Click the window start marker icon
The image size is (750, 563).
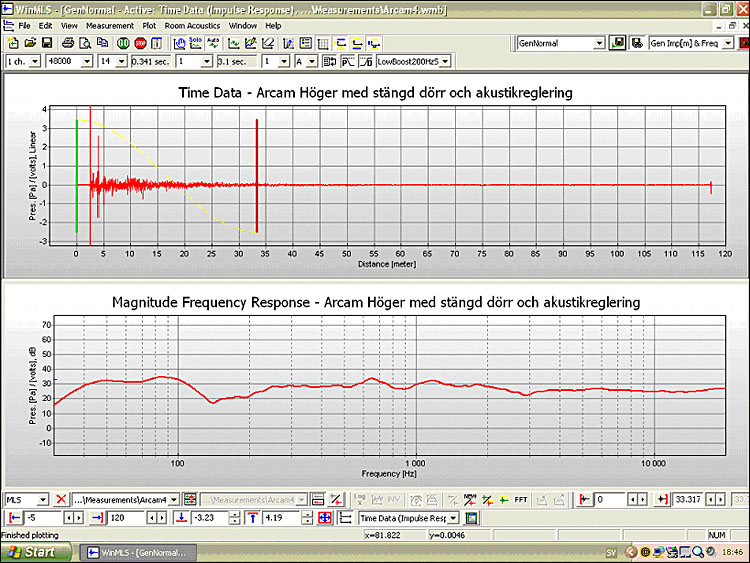click(585, 500)
